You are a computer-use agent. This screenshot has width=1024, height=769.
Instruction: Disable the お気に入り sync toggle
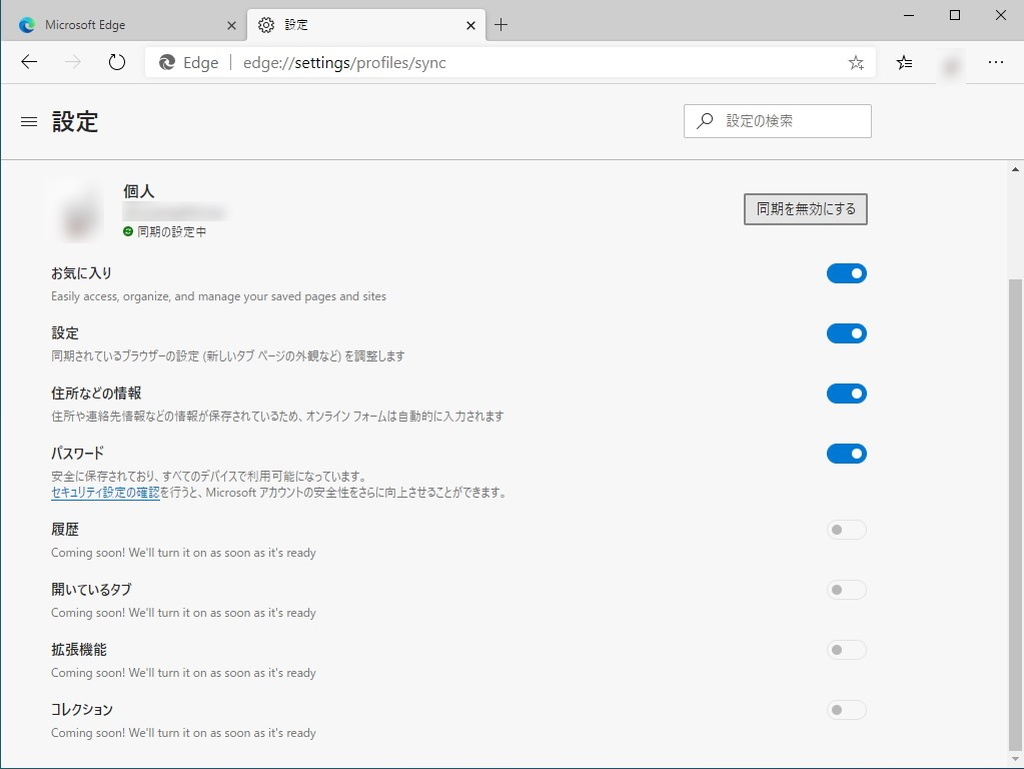tap(846, 273)
